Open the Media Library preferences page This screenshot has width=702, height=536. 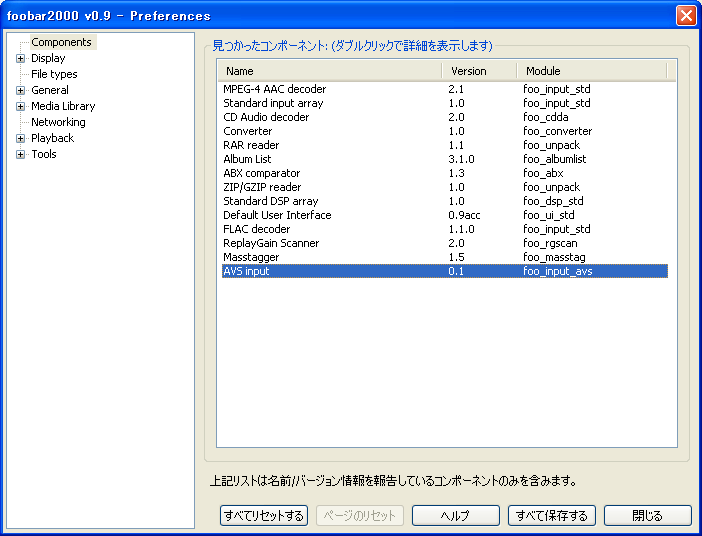[x=63, y=106]
